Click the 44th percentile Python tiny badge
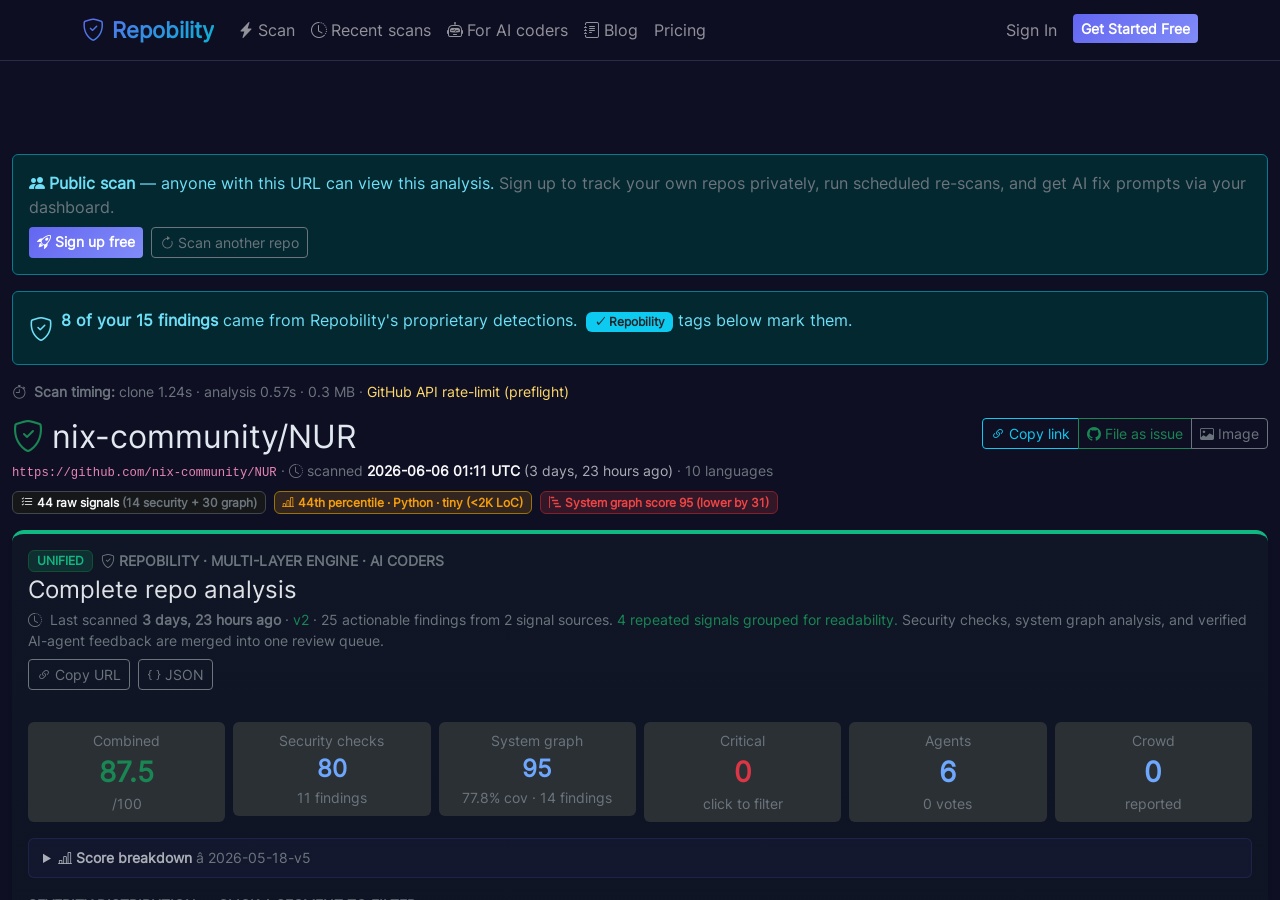This screenshot has width=1280, height=900. pos(403,502)
